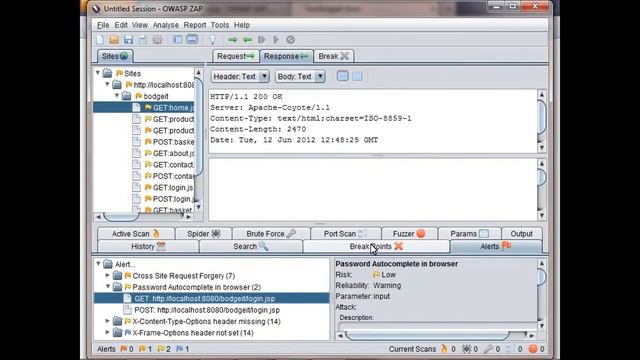Viewport: 640px width, 360px height.
Task: Collapse the bodgeit folder node
Action: (118, 96)
